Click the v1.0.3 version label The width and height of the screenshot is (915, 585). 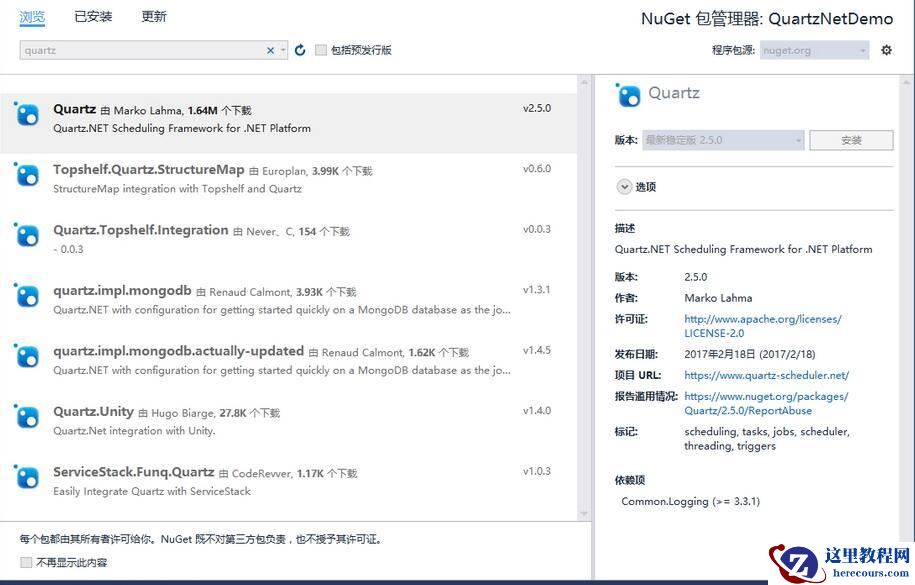(x=537, y=471)
